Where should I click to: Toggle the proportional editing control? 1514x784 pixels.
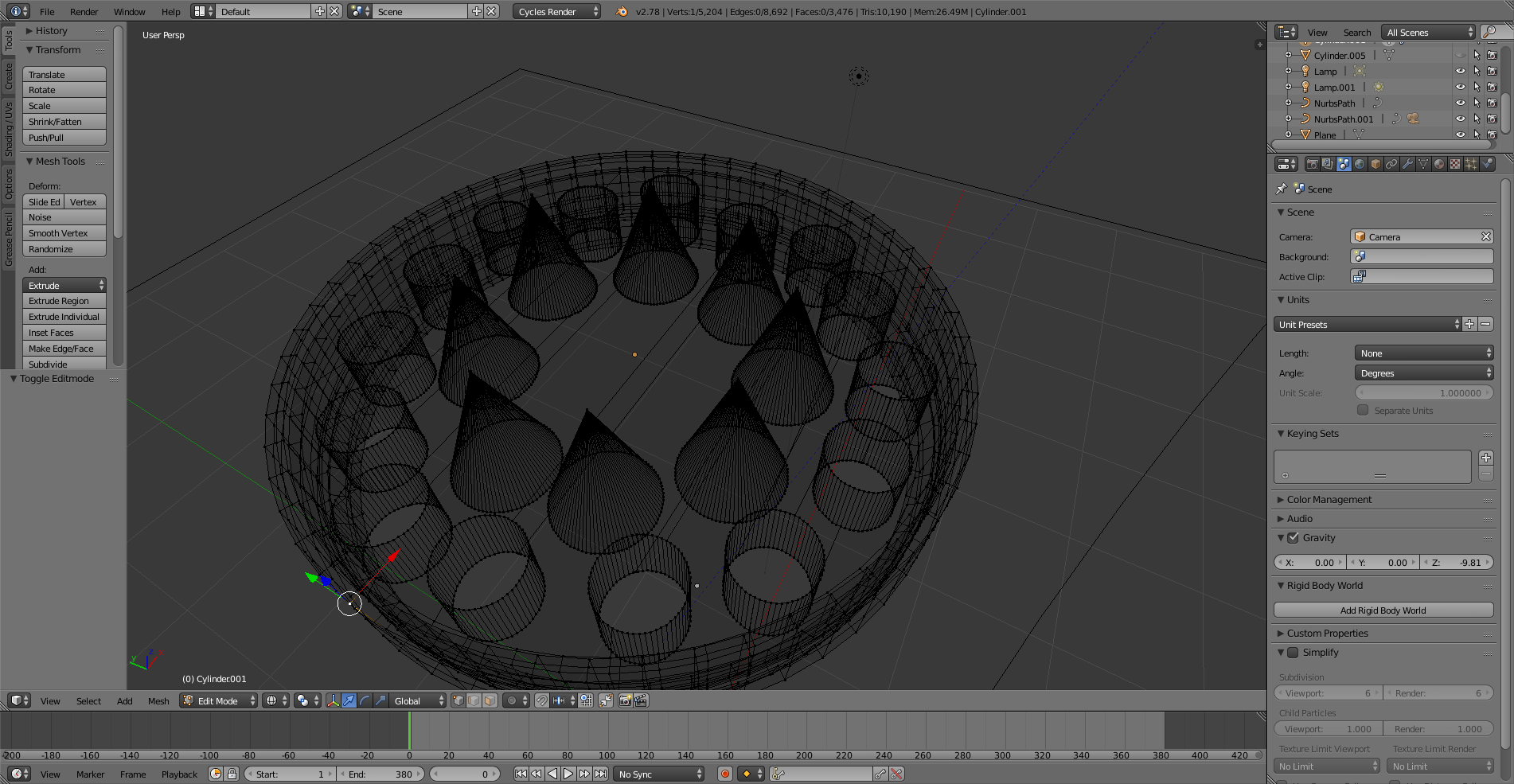(517, 700)
